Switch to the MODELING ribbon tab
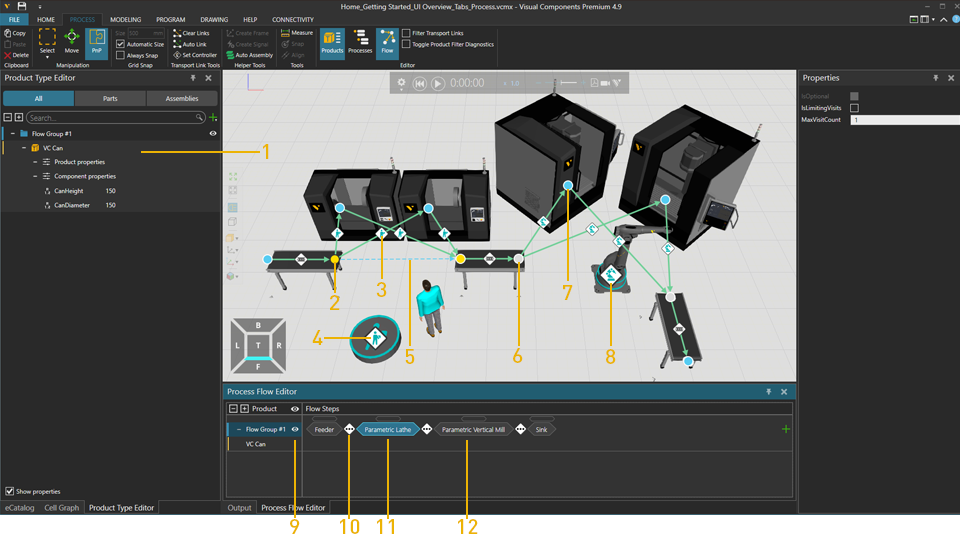This screenshot has height=538, width=960. (x=125, y=19)
